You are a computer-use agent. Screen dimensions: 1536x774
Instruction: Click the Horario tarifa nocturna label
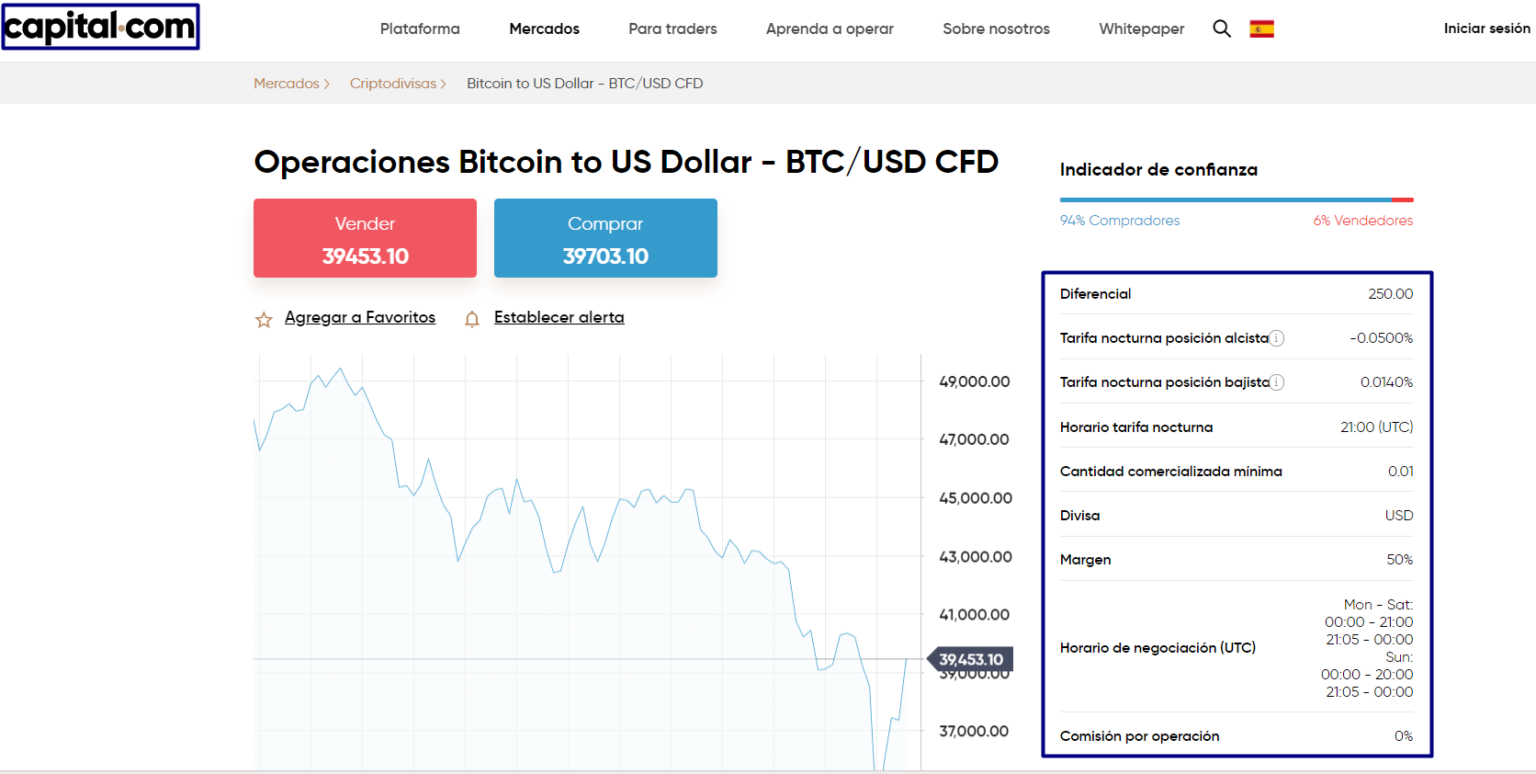point(1136,427)
